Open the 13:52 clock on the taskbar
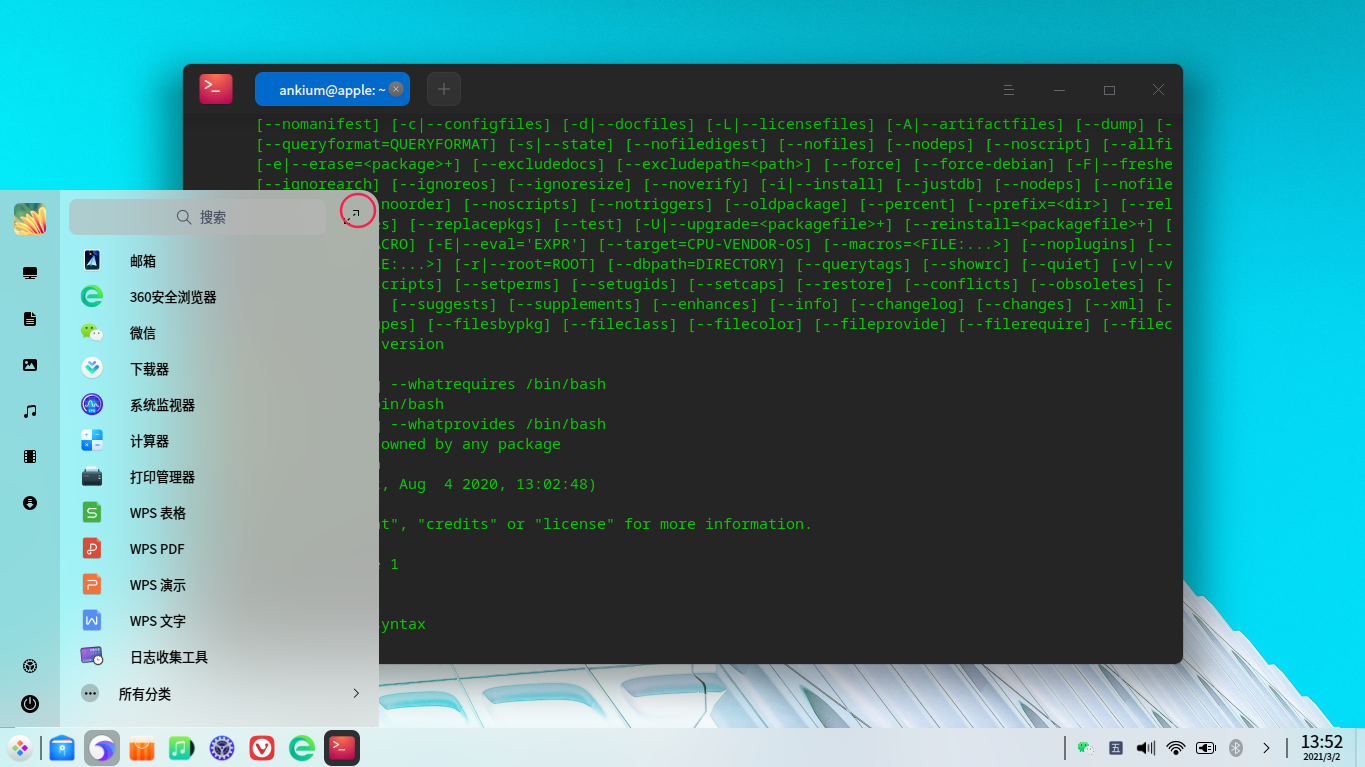 pyautogui.click(x=1321, y=747)
